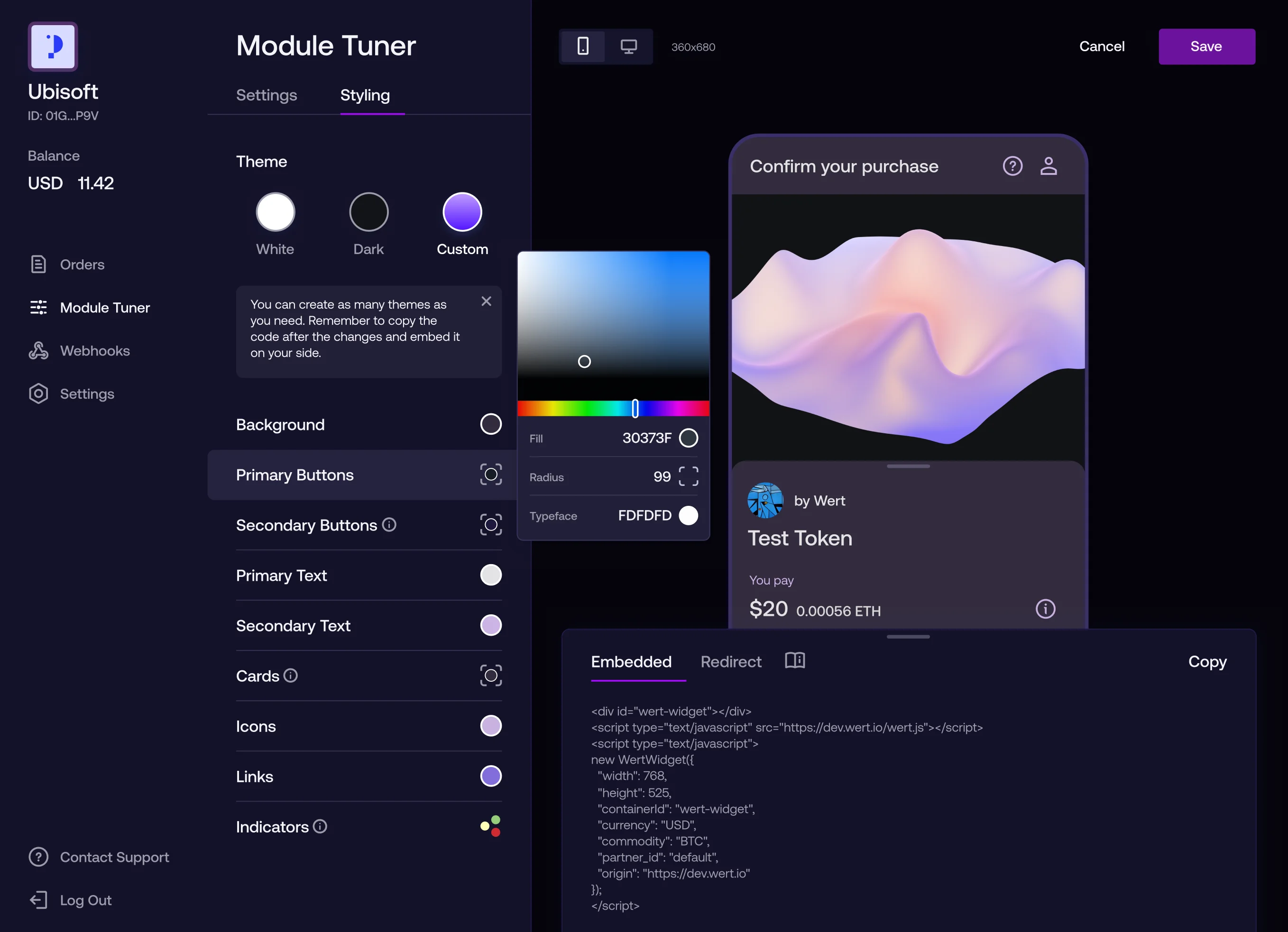
Task: Click the info icon next to Indicators
Action: 320,826
